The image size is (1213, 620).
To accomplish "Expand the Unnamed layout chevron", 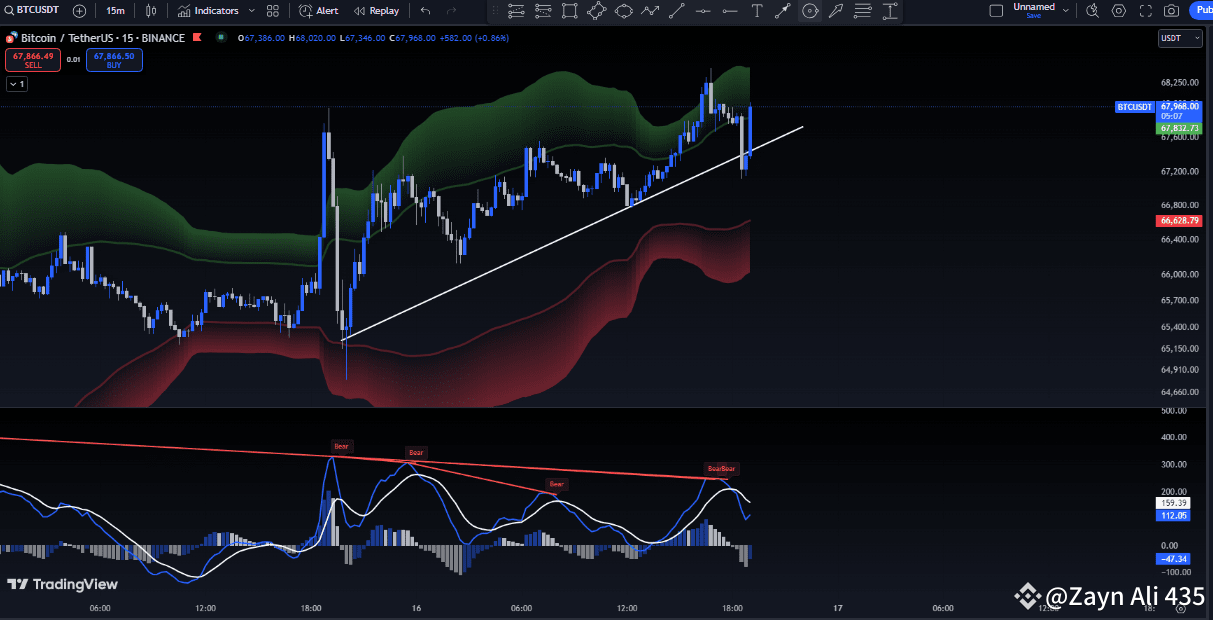I will pos(1066,11).
